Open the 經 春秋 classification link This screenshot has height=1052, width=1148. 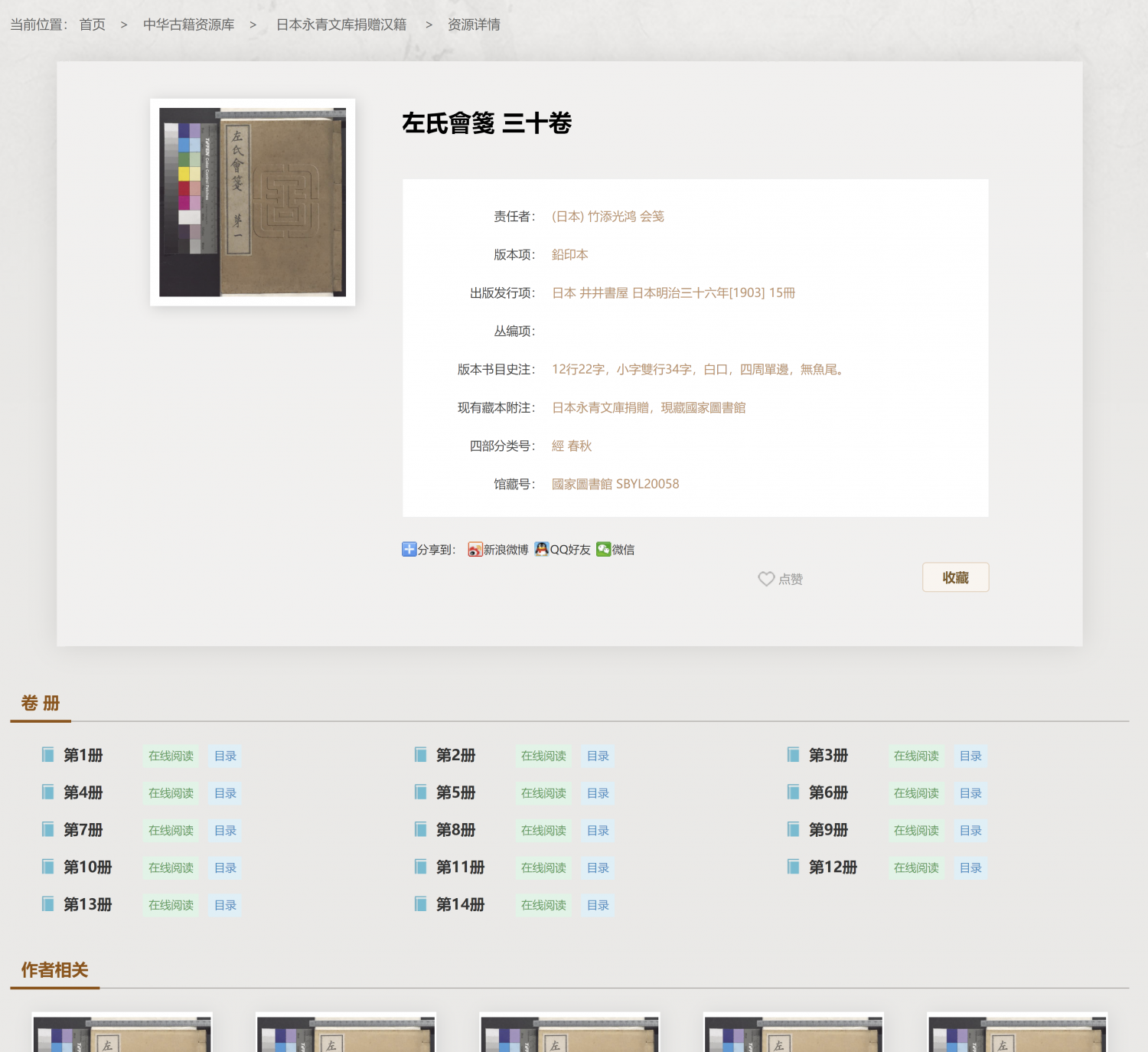572,446
